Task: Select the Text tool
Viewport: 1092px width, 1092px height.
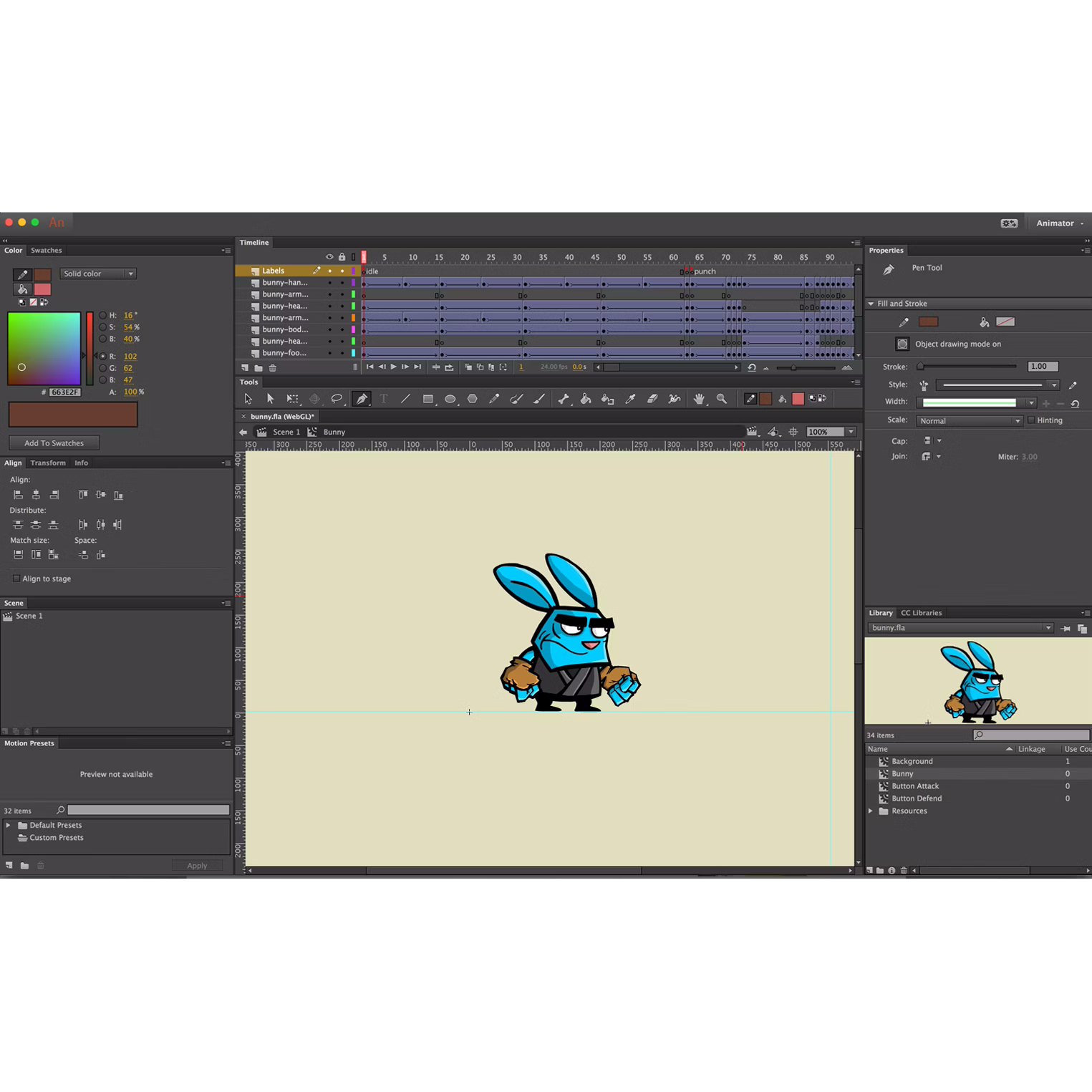Action: [384, 399]
